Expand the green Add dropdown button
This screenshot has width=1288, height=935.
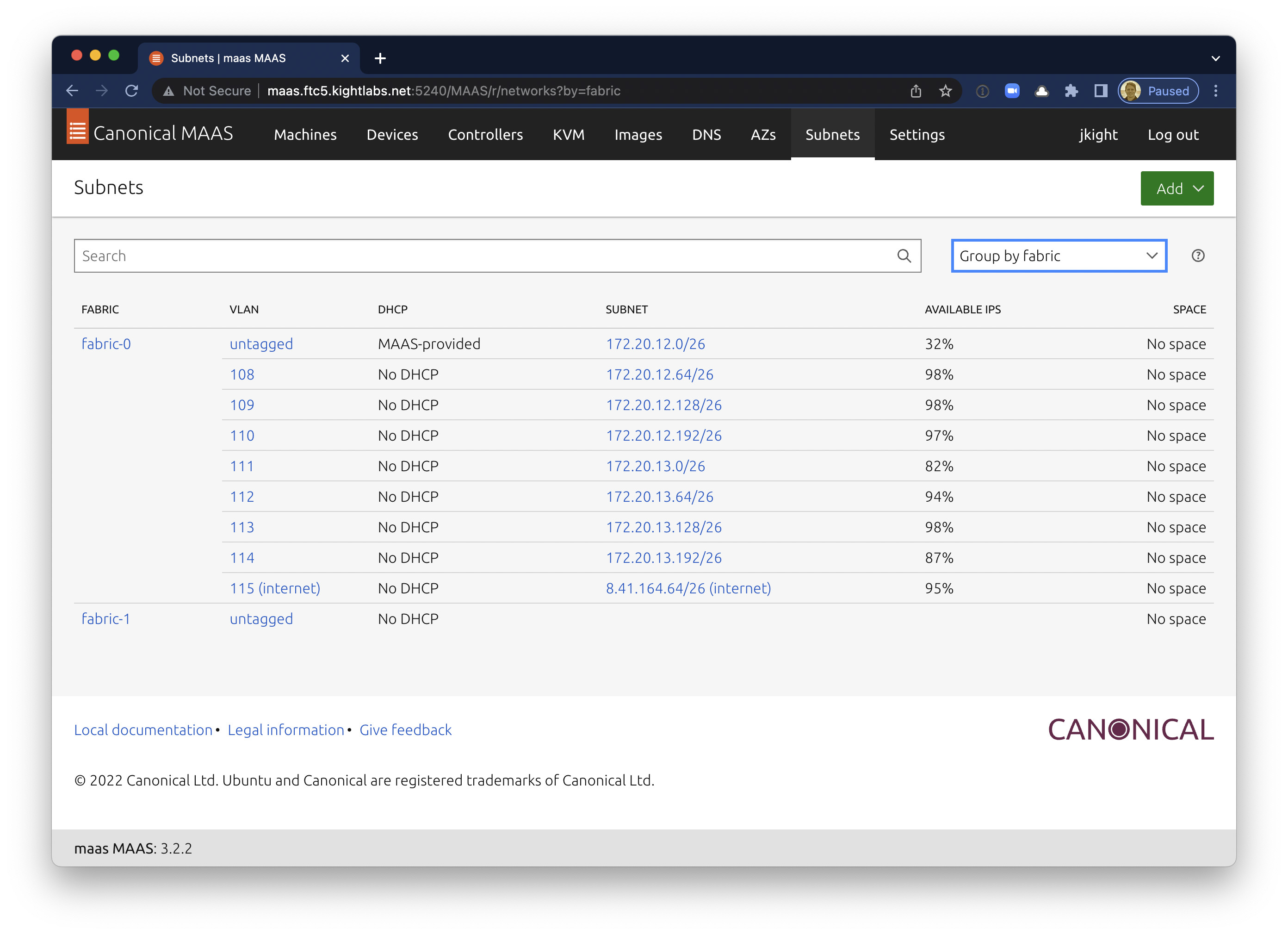click(1177, 188)
